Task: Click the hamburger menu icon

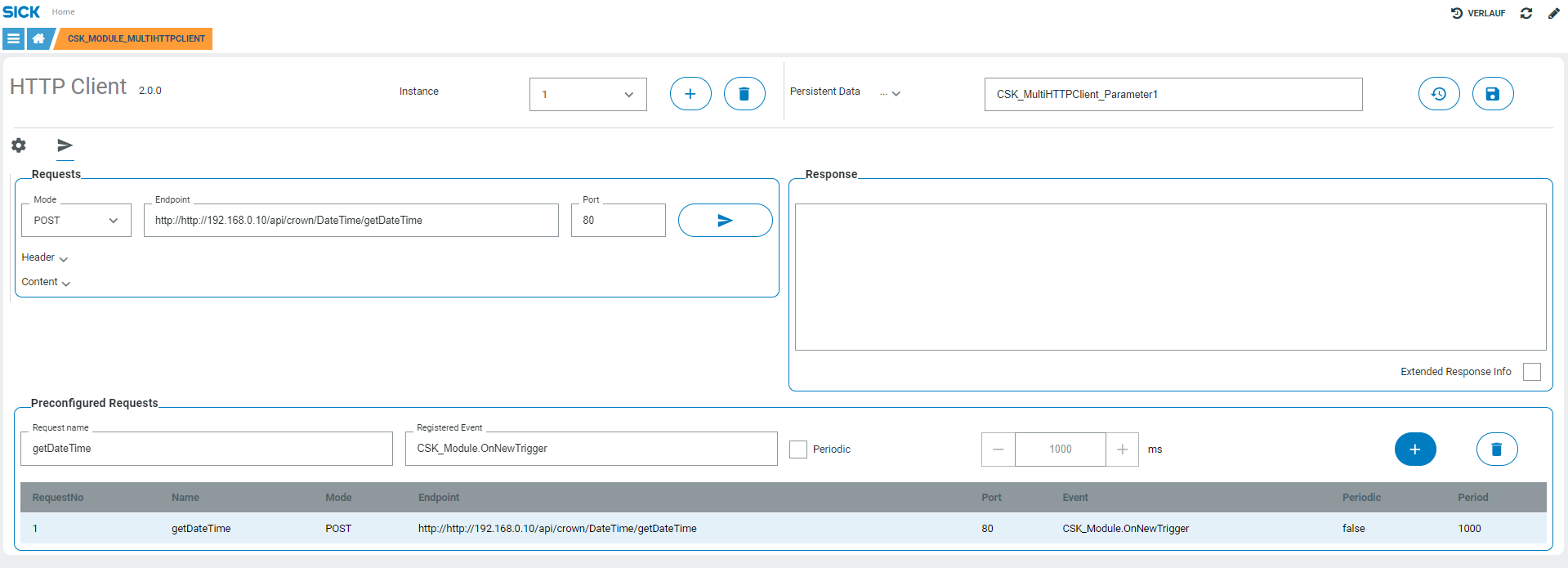Action: (x=13, y=38)
